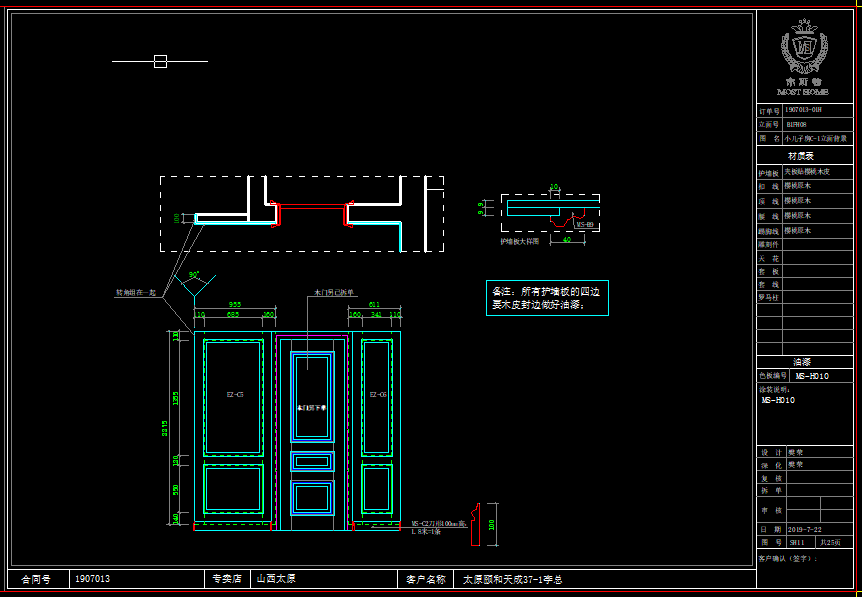Select the date 2019-7-22 cell
This screenshot has height=597, width=862.
(804, 528)
